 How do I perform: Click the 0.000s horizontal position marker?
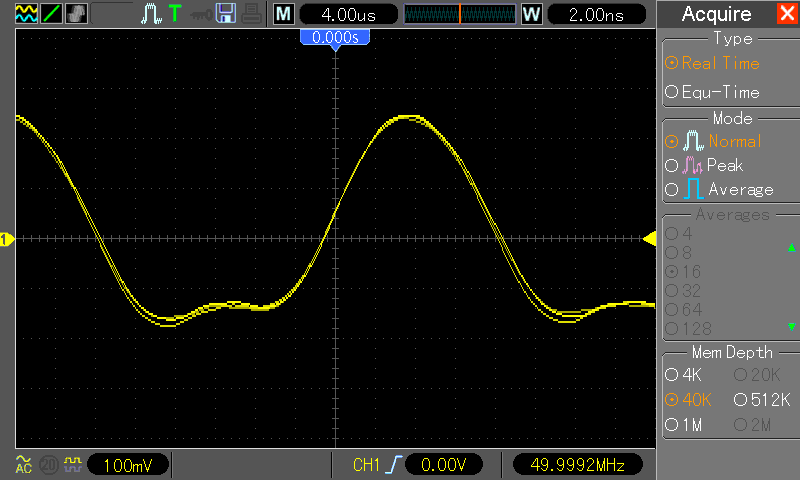(335, 38)
